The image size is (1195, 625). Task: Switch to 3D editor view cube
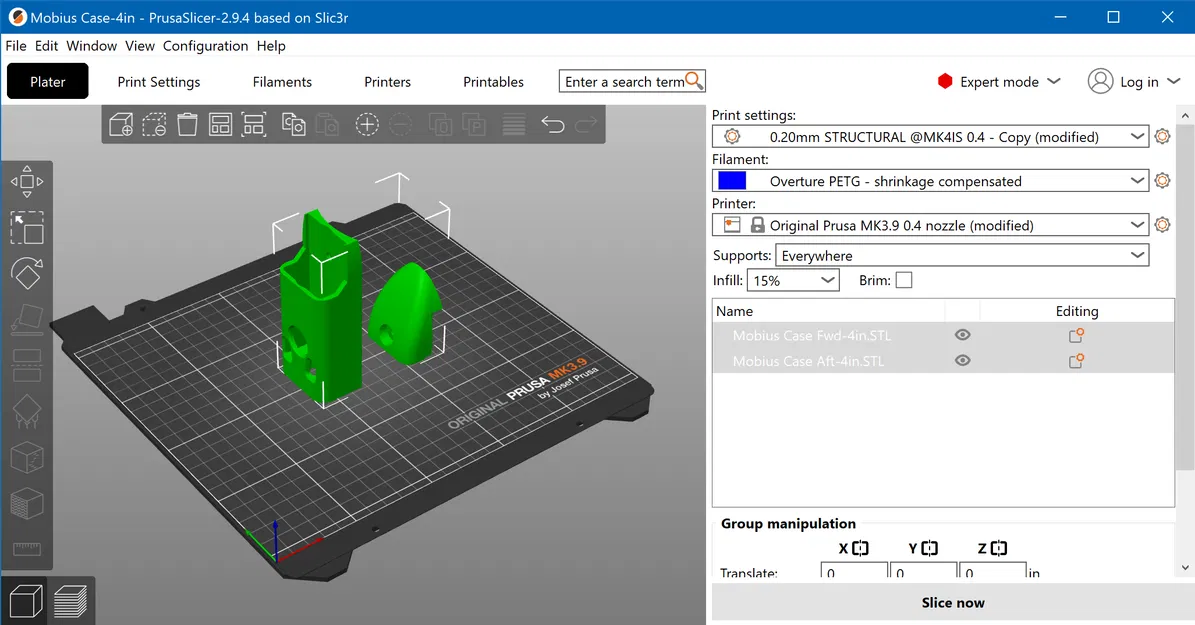point(25,601)
